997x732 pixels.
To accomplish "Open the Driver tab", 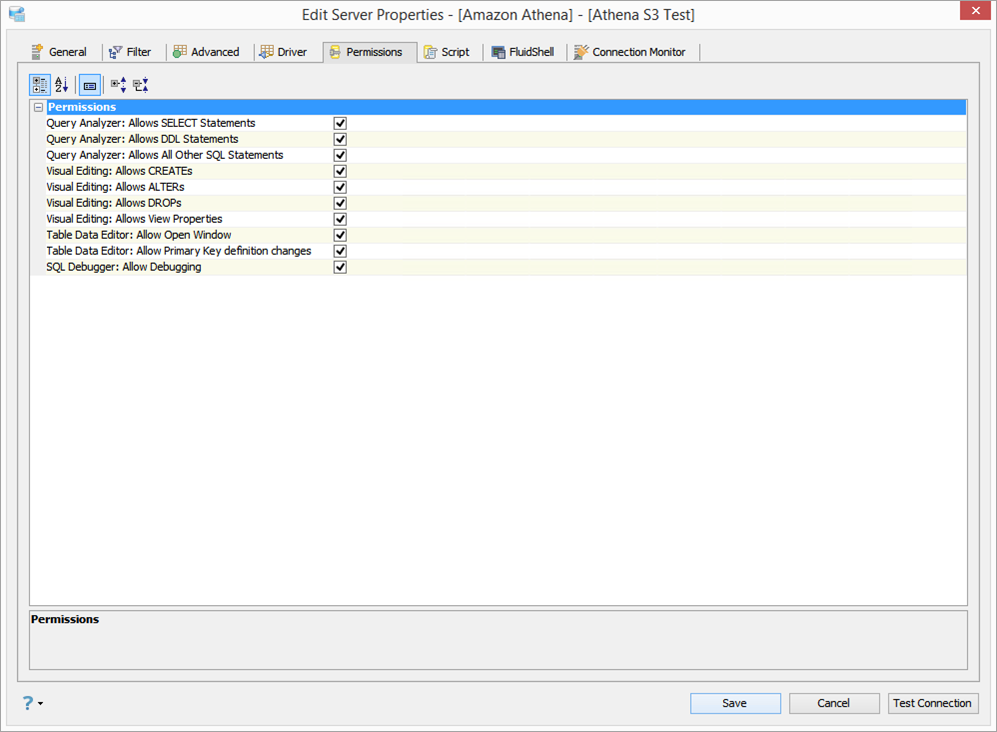I will pos(284,52).
